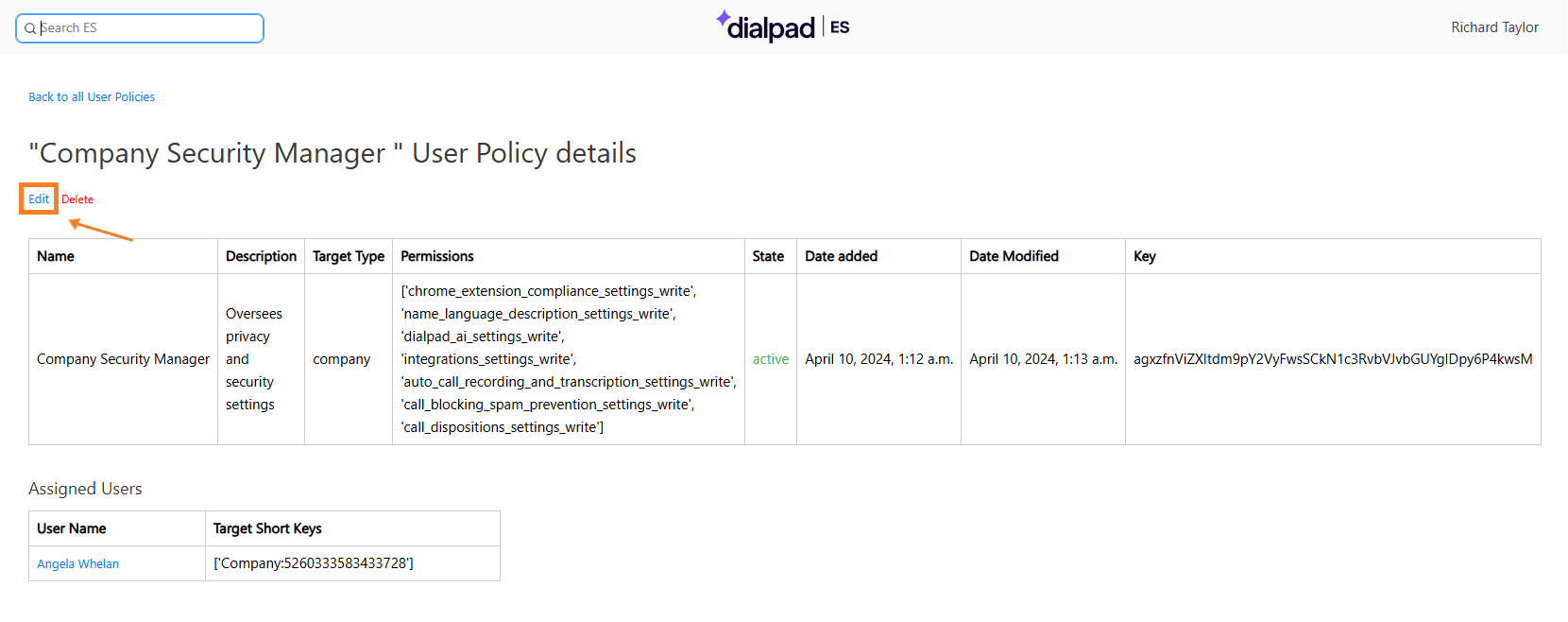
Task: Click the 'Company:5260333583433728' target key
Action: [314, 563]
